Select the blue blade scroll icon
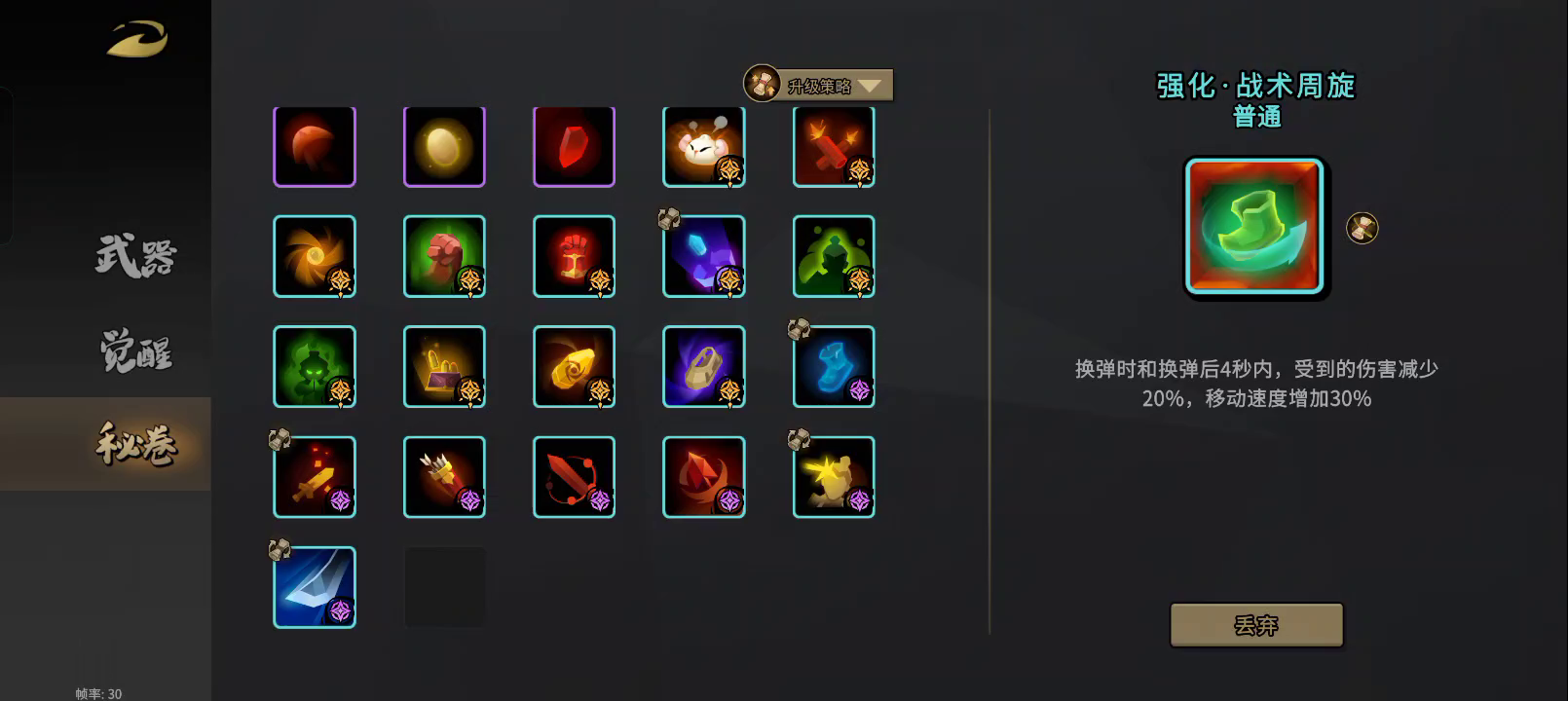 click(315, 587)
